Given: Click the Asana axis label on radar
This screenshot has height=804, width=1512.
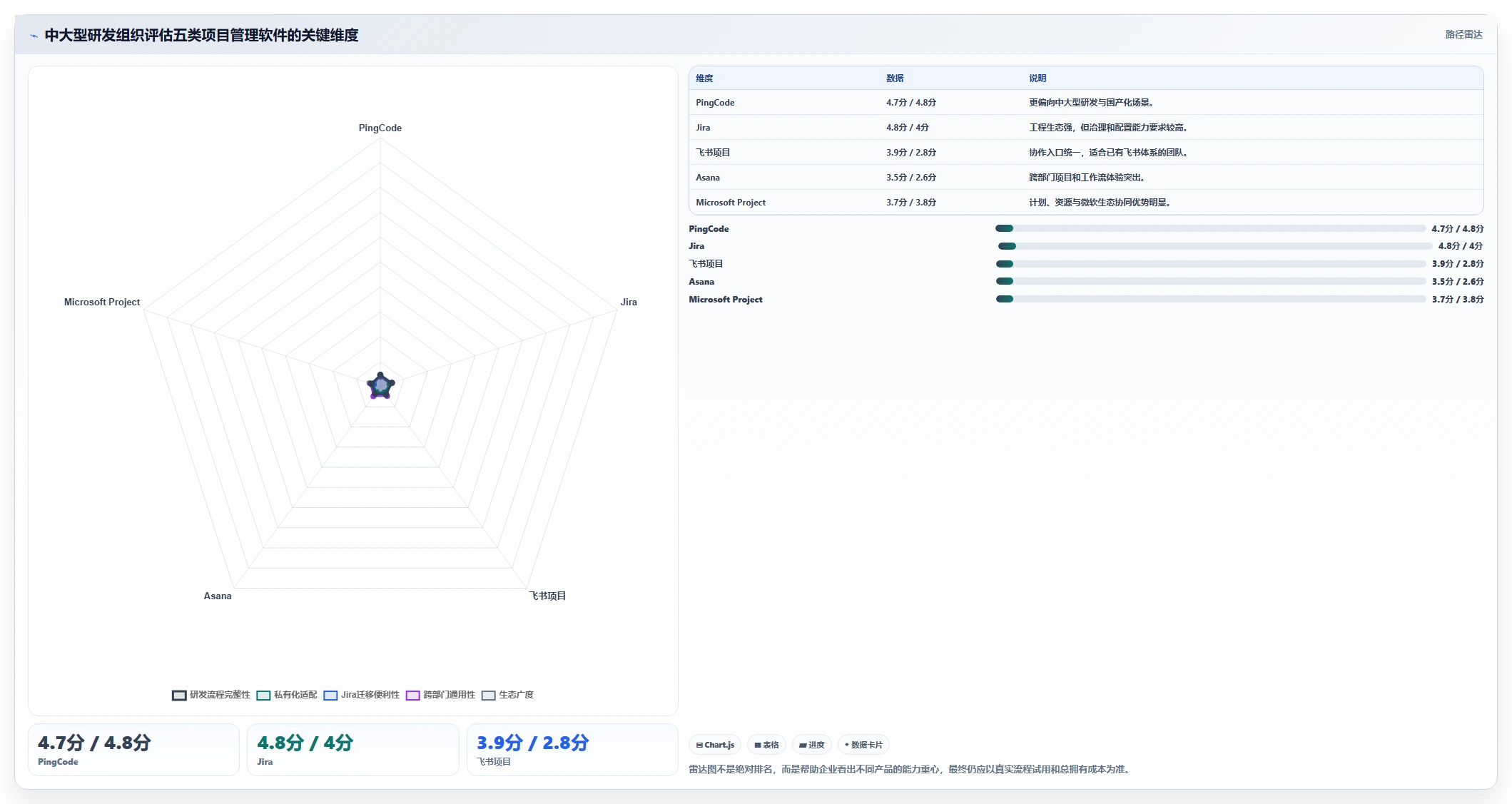Looking at the screenshot, I should [x=218, y=596].
